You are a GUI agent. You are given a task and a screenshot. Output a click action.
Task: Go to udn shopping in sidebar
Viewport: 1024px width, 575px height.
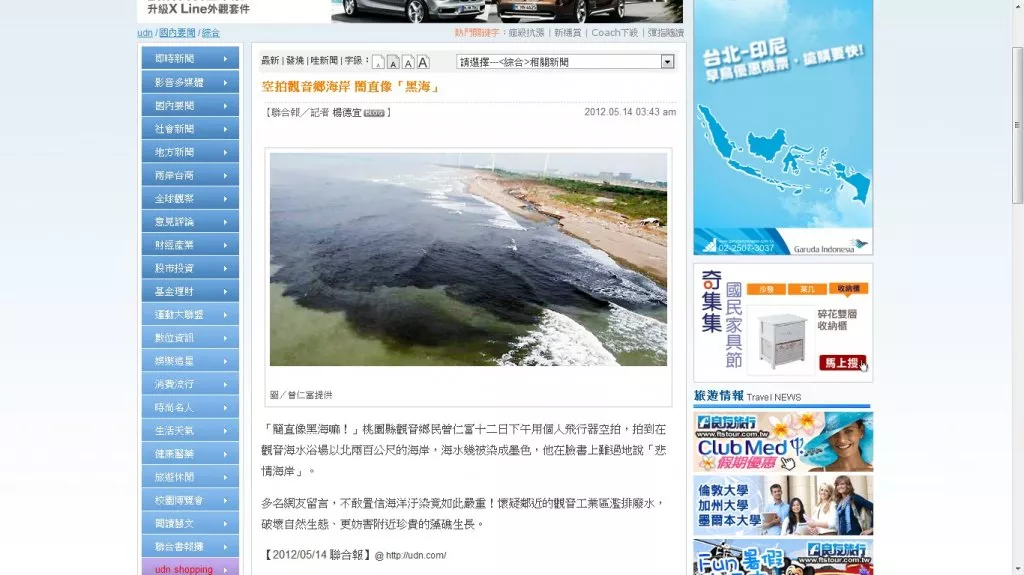(190, 568)
